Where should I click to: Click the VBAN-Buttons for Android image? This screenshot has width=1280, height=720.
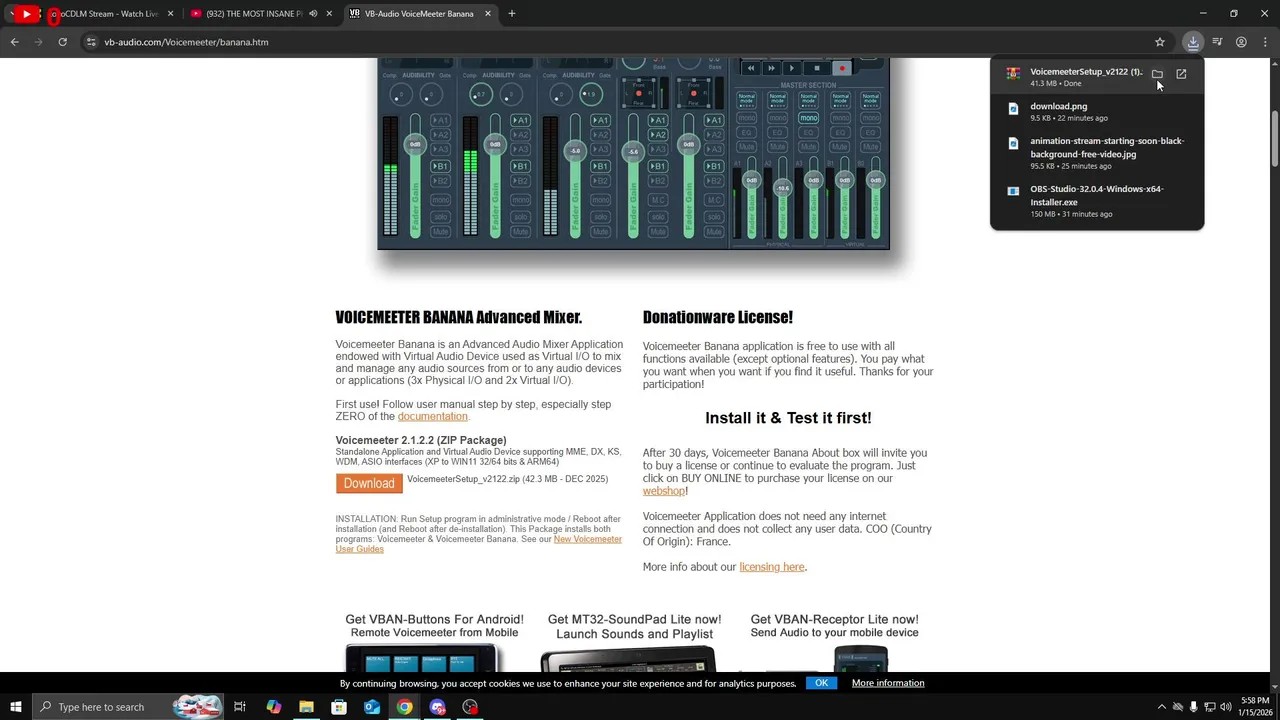(x=422, y=658)
